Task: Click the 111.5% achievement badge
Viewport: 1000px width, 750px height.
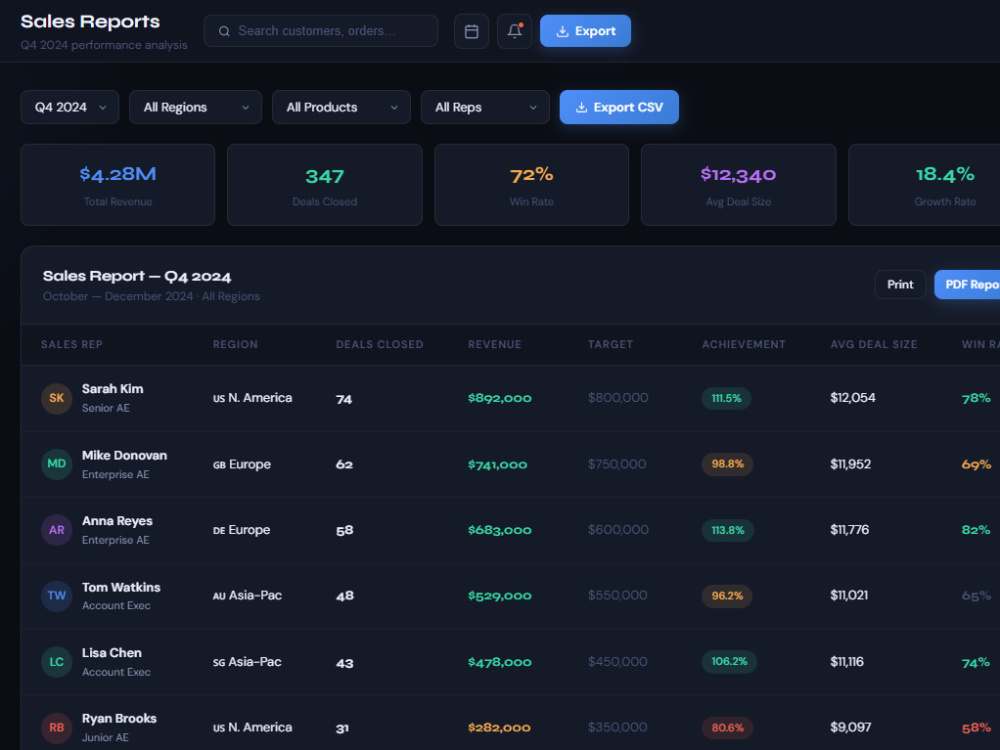Action: point(726,399)
